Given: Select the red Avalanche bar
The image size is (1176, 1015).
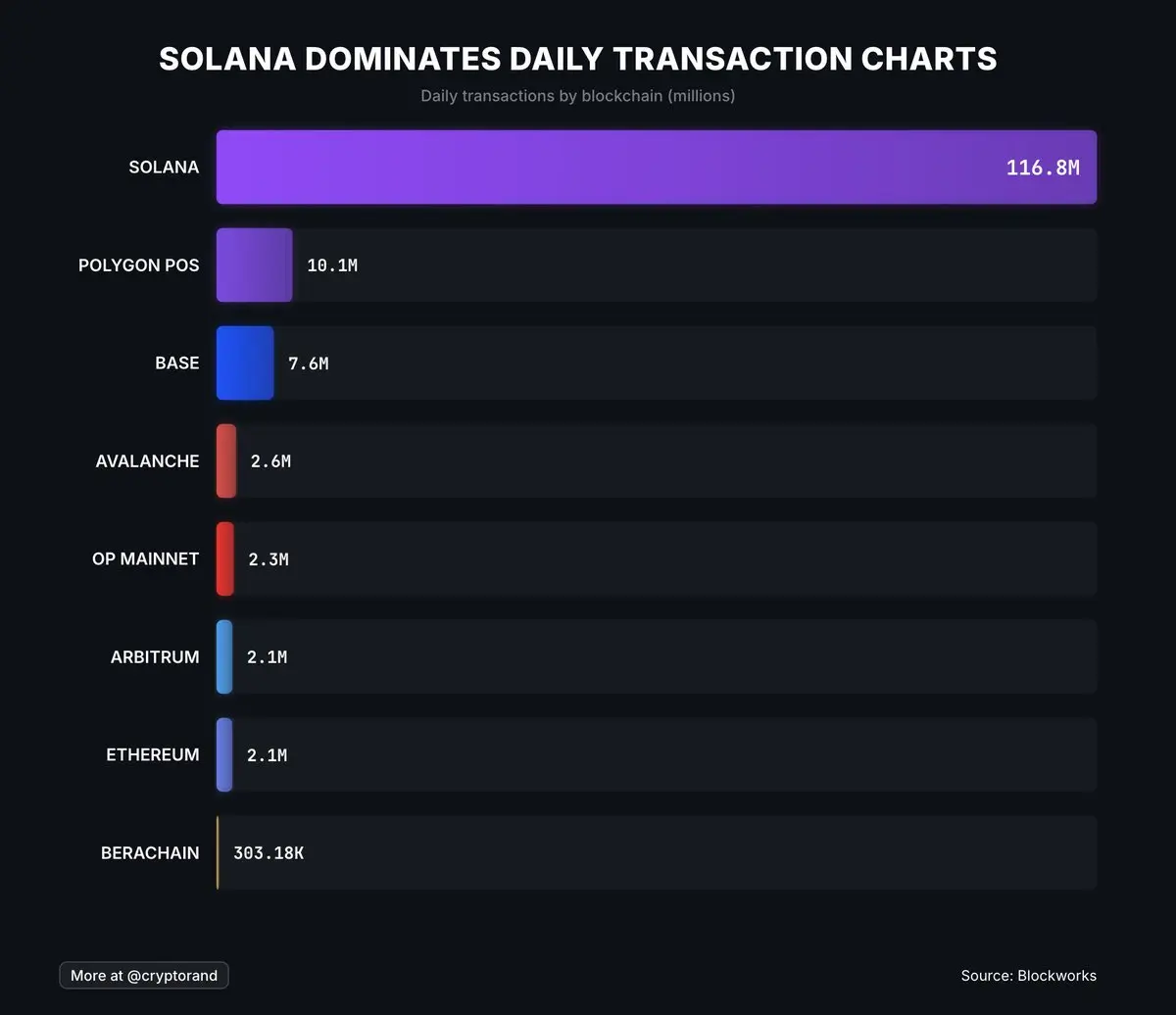Looking at the screenshot, I should click(226, 461).
